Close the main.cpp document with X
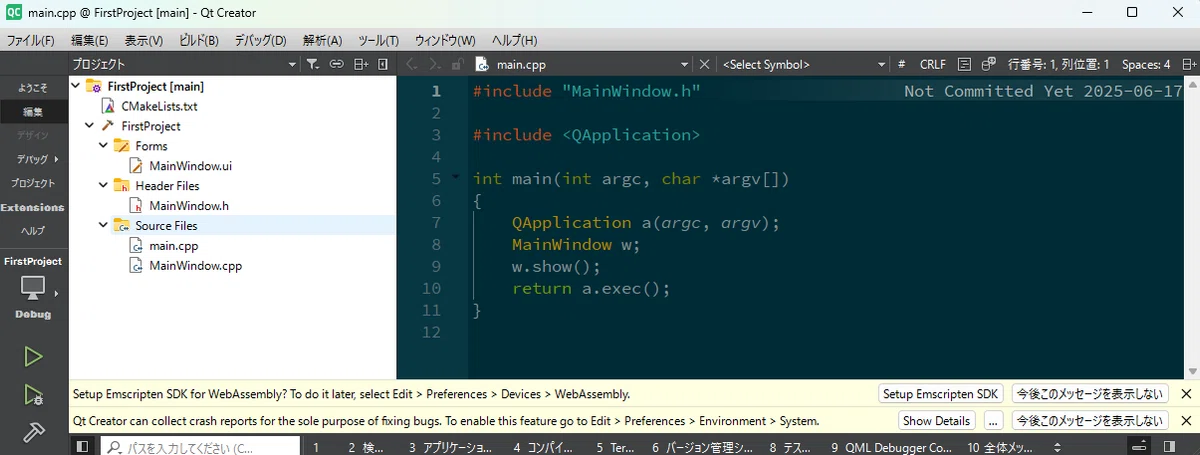This screenshot has width=1200, height=455. click(704, 64)
